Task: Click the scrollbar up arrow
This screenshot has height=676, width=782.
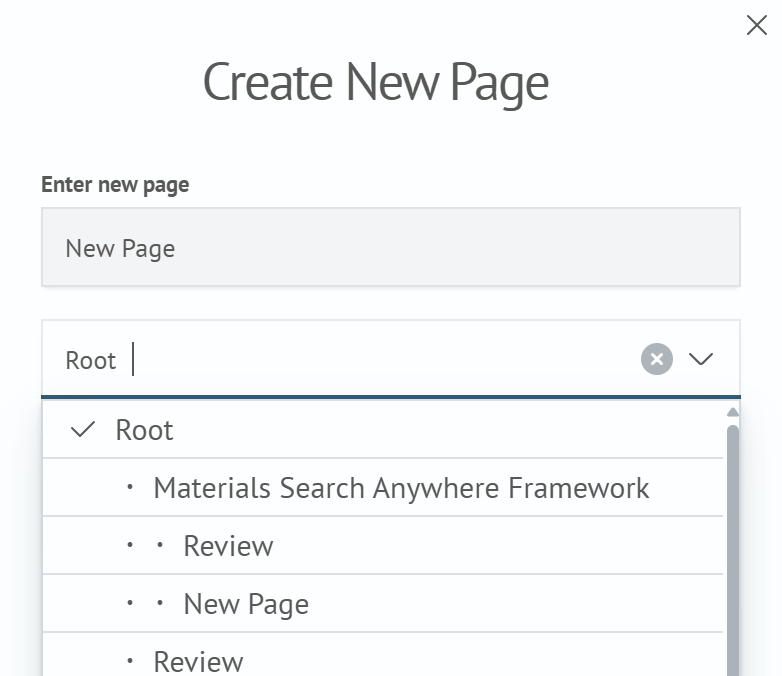Action: point(733,412)
